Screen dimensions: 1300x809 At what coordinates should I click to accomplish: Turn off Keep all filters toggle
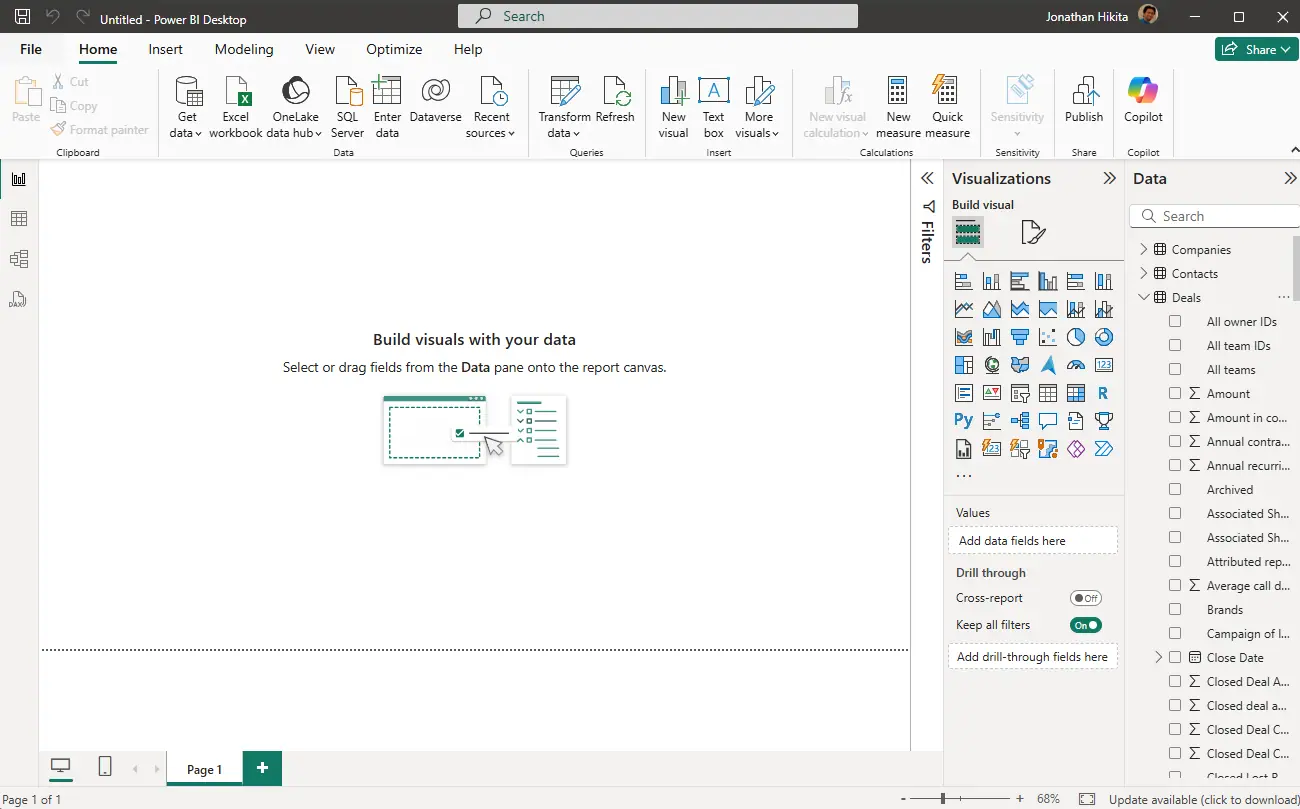point(1085,625)
